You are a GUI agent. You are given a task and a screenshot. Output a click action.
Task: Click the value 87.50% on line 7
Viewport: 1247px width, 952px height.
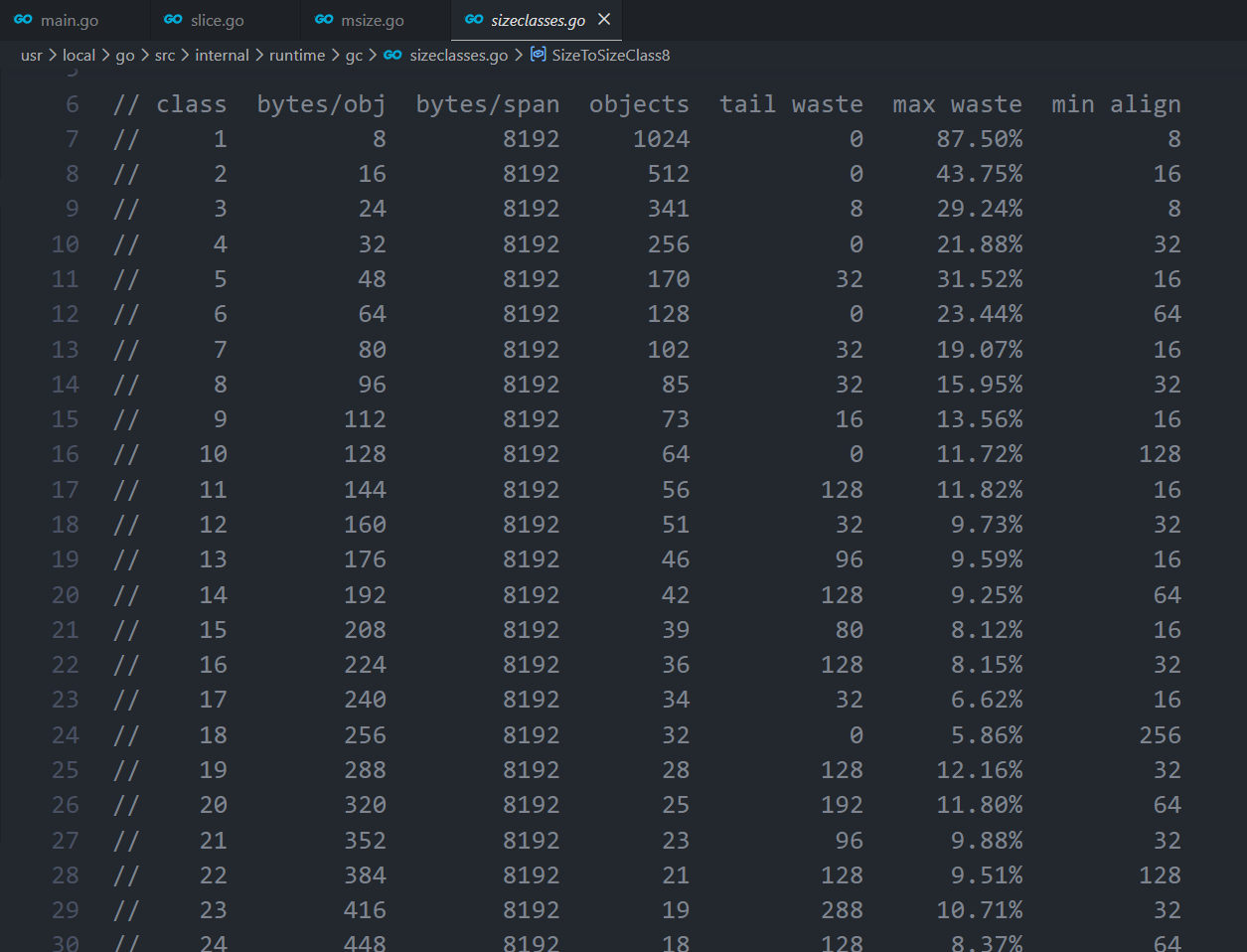point(979,139)
